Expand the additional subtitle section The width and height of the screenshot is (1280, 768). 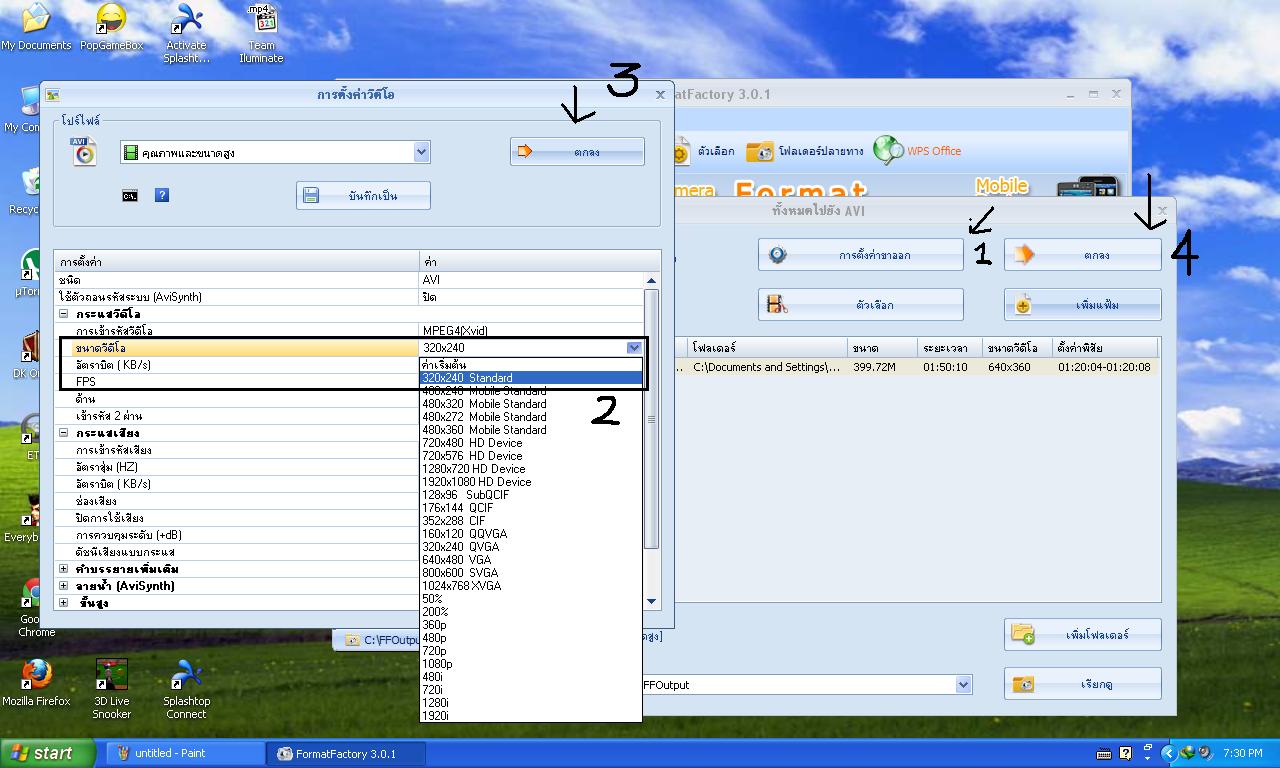click(64, 569)
